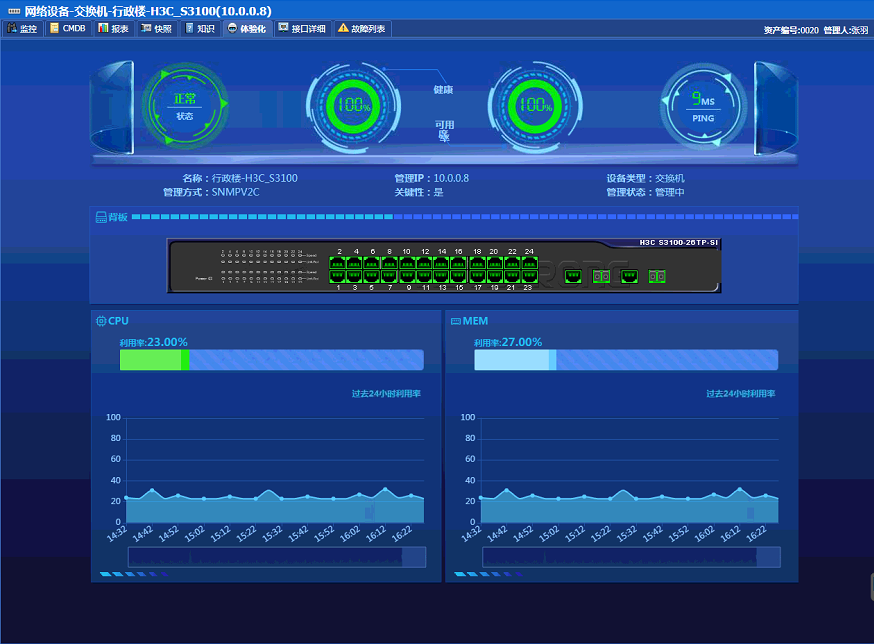
Task: Click the H3C S3100-26TP-SI model label
Action: click(x=678, y=243)
